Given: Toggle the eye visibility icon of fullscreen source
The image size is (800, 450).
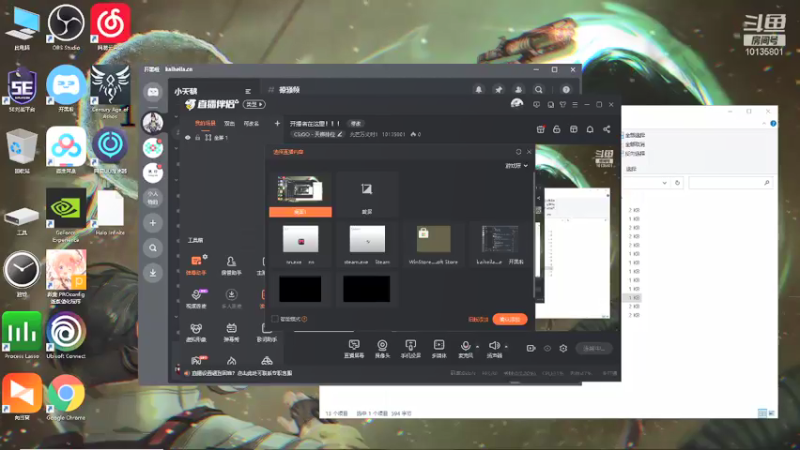Looking at the screenshot, I should (x=188, y=138).
